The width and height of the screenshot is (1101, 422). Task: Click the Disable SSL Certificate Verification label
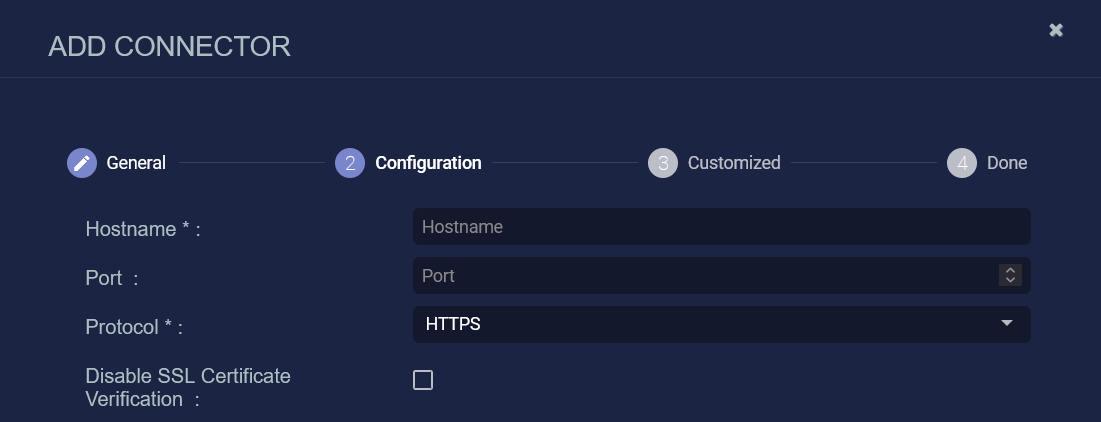(x=188, y=387)
